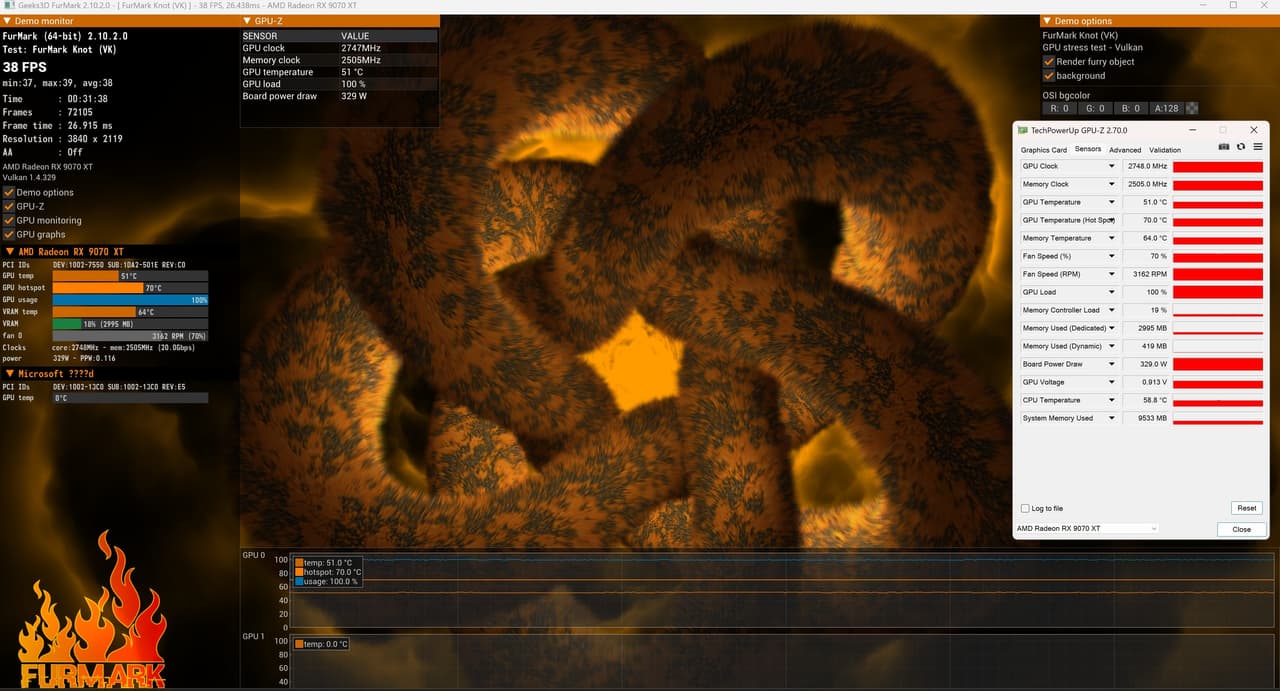Uncheck the background checkbox

click(x=1049, y=75)
